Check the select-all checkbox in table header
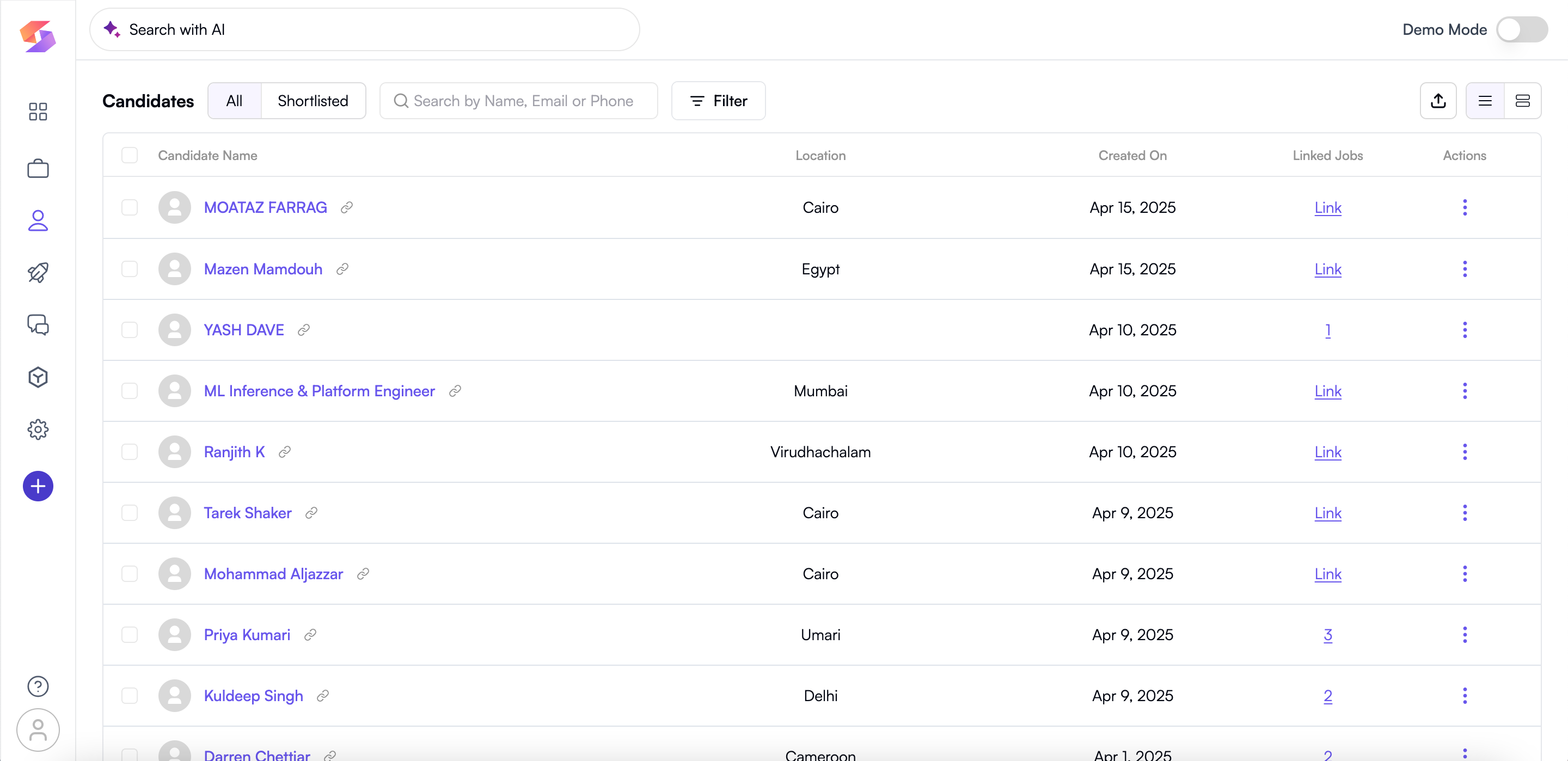The height and width of the screenshot is (761, 1568). (x=130, y=155)
